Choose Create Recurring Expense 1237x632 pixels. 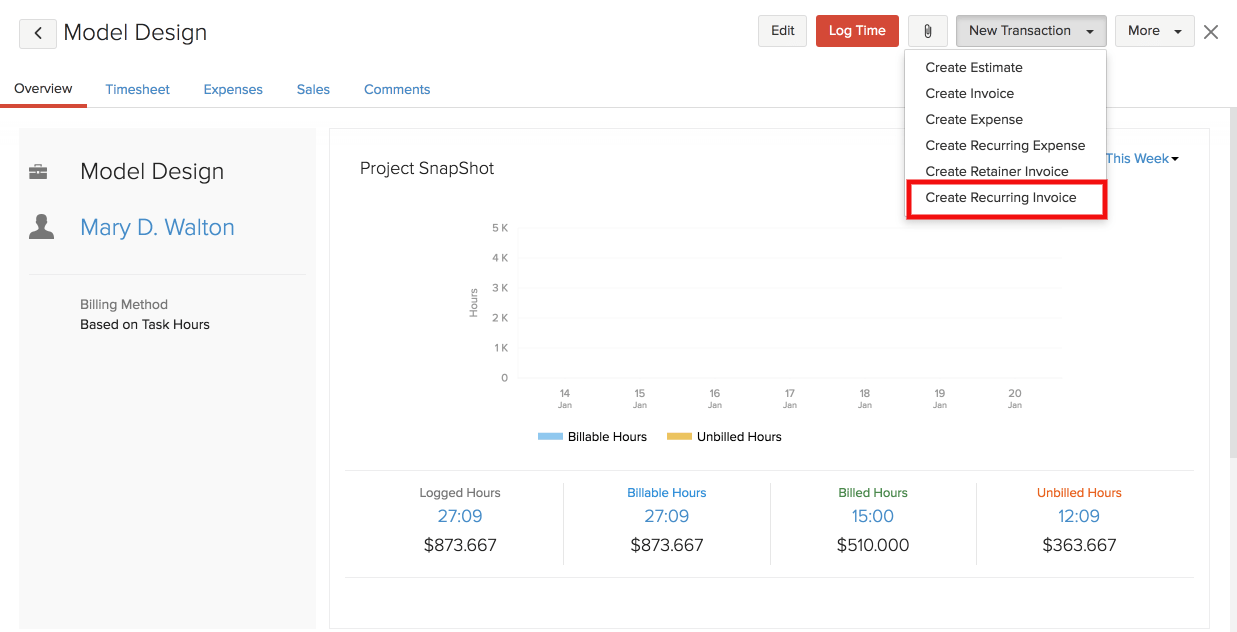point(1005,146)
